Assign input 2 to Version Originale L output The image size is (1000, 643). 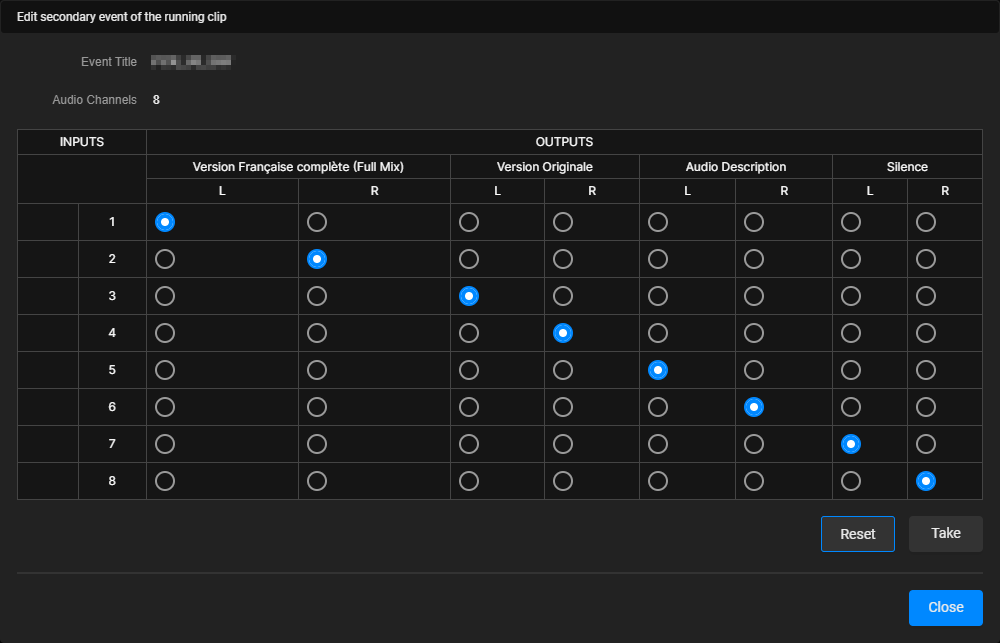pos(469,259)
